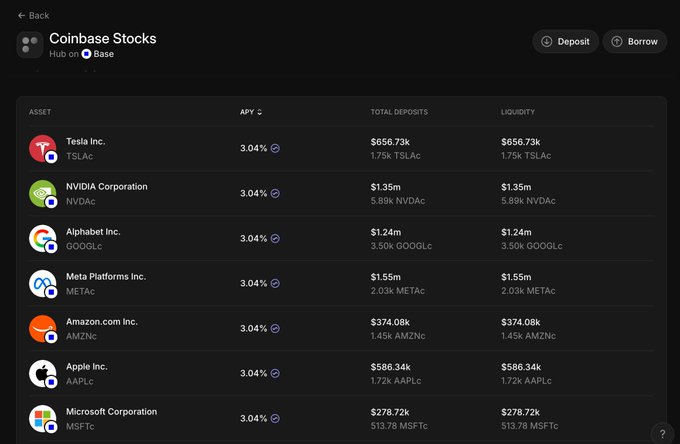Screen dimensions: 680x444
Task: Click the Amazon logo icon
Action: click(42, 329)
